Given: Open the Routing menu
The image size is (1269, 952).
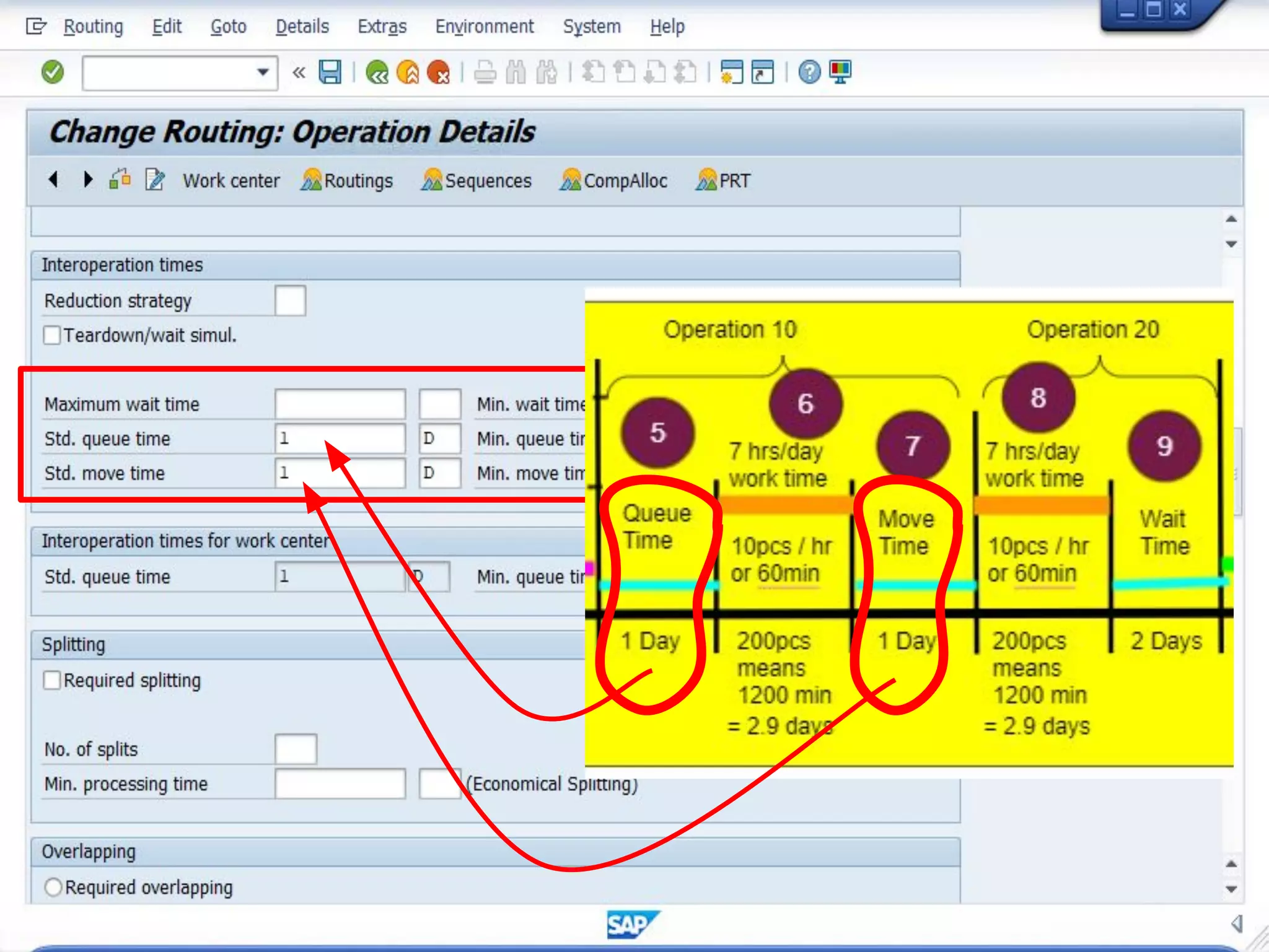Looking at the screenshot, I should [x=93, y=27].
